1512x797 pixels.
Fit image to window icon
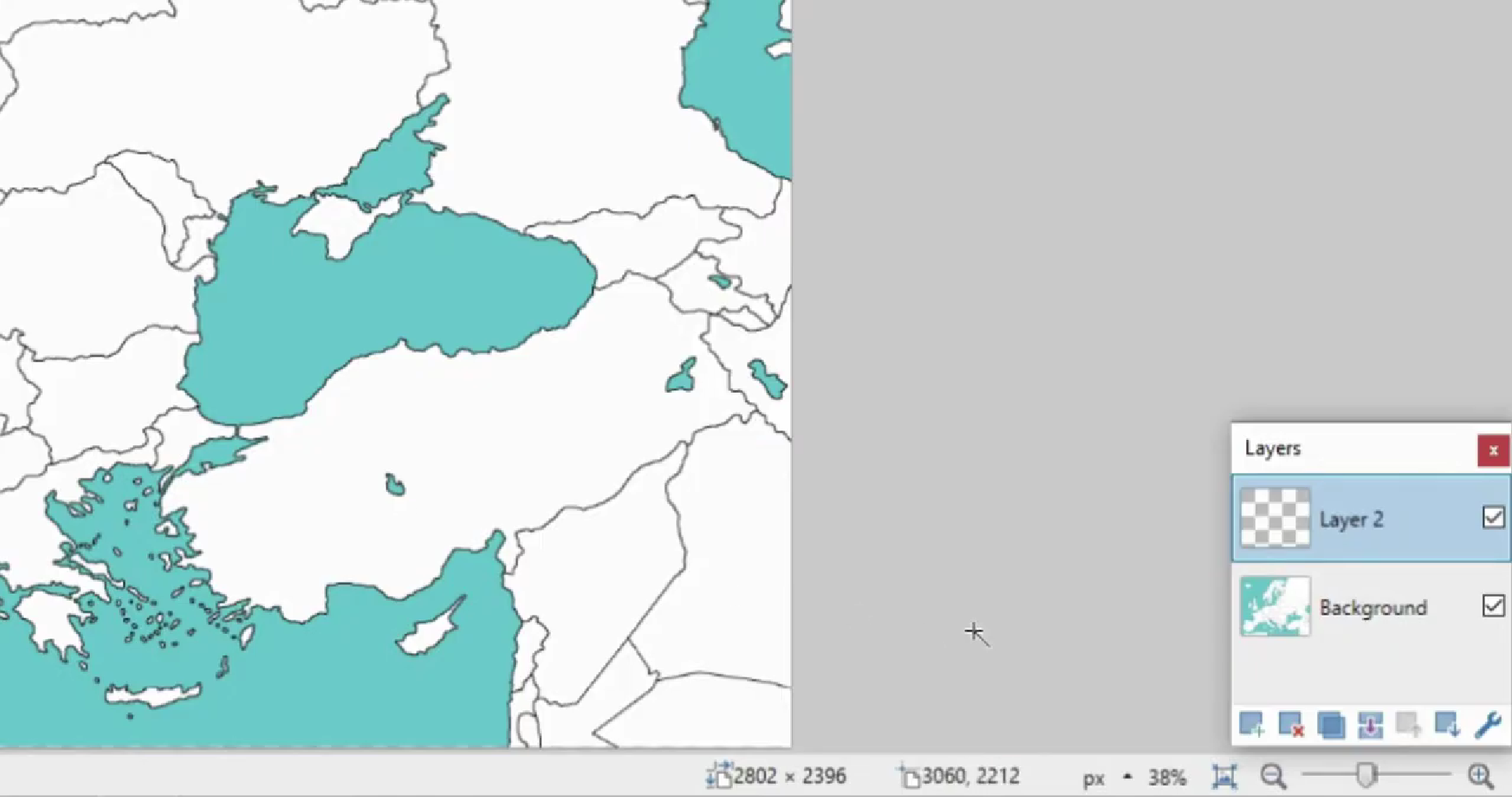point(1224,777)
